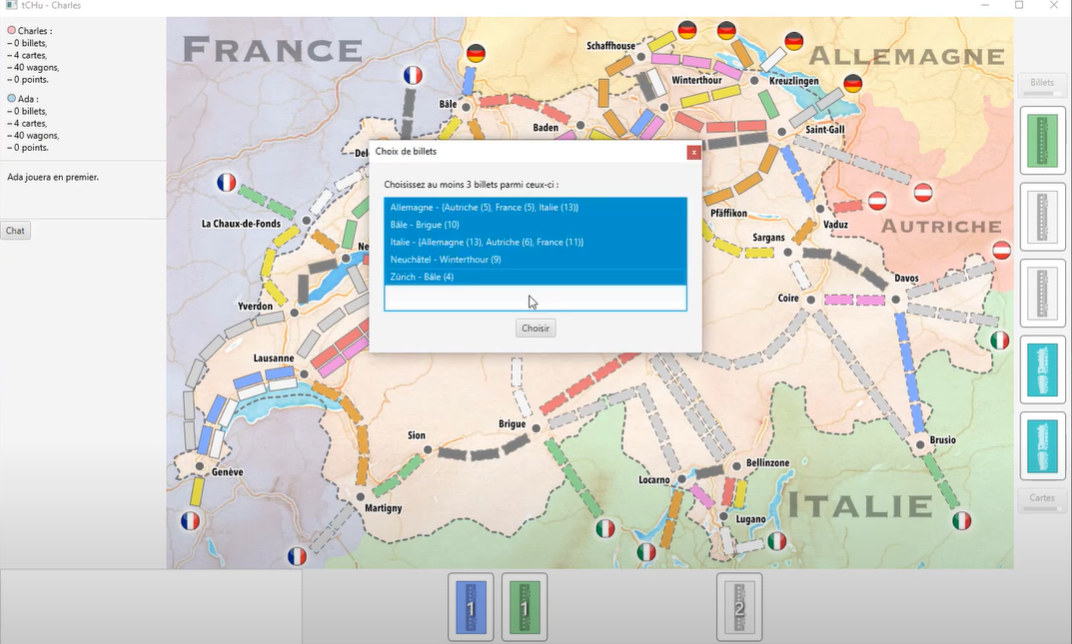Click the Baden city station

pyautogui.click(x=580, y=126)
